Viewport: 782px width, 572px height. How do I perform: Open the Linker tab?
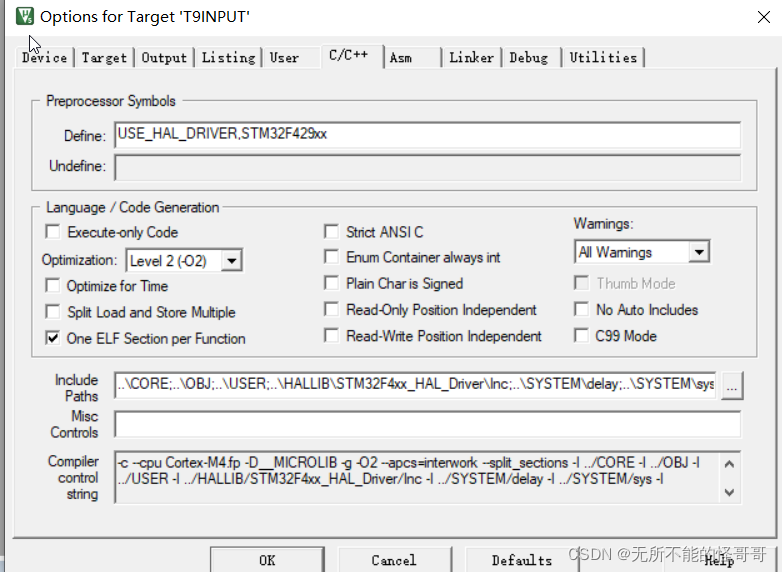(471, 58)
